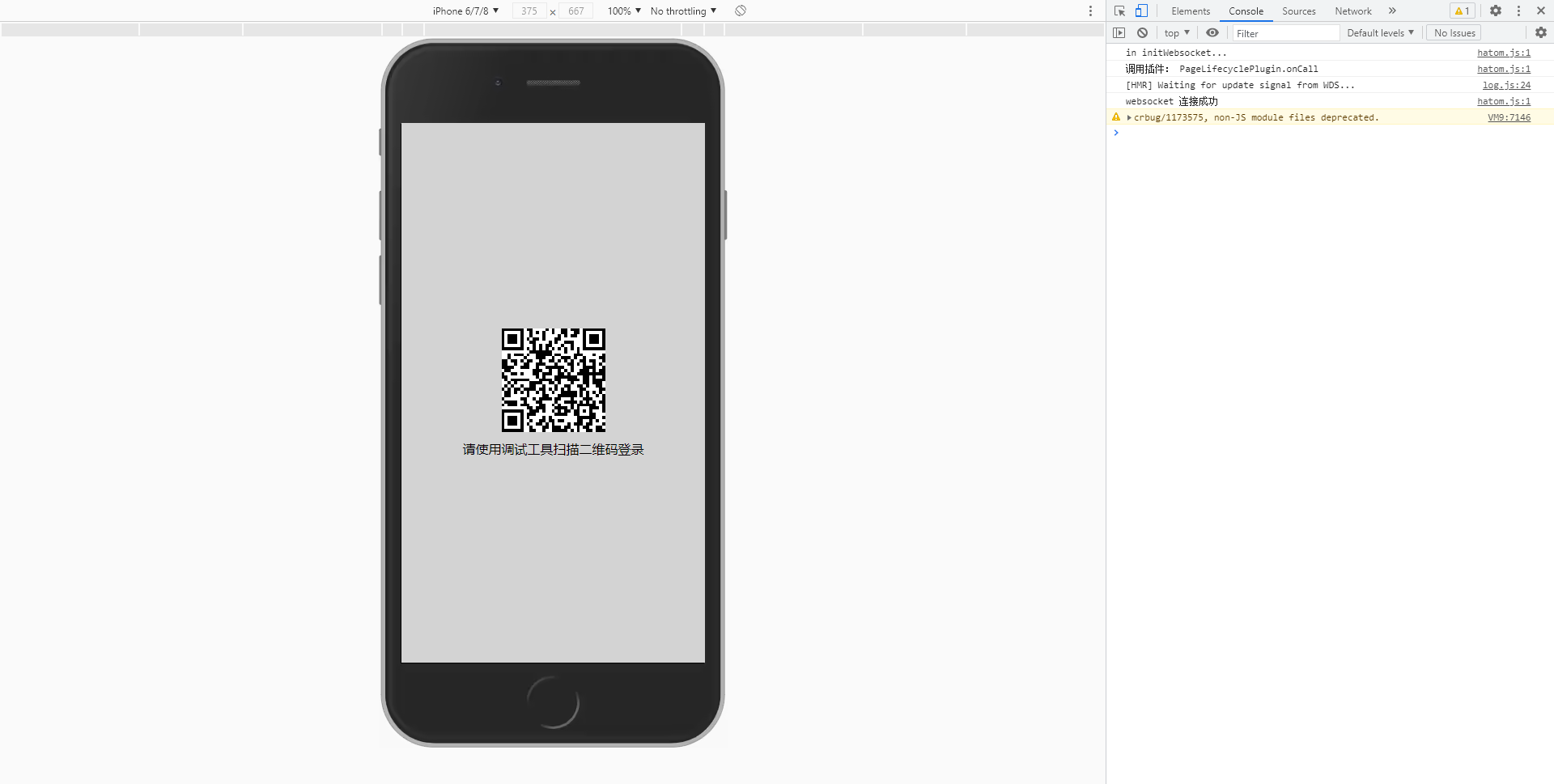Open the log.js:24 source link
This screenshot has height=784, width=1554.
click(x=1506, y=85)
